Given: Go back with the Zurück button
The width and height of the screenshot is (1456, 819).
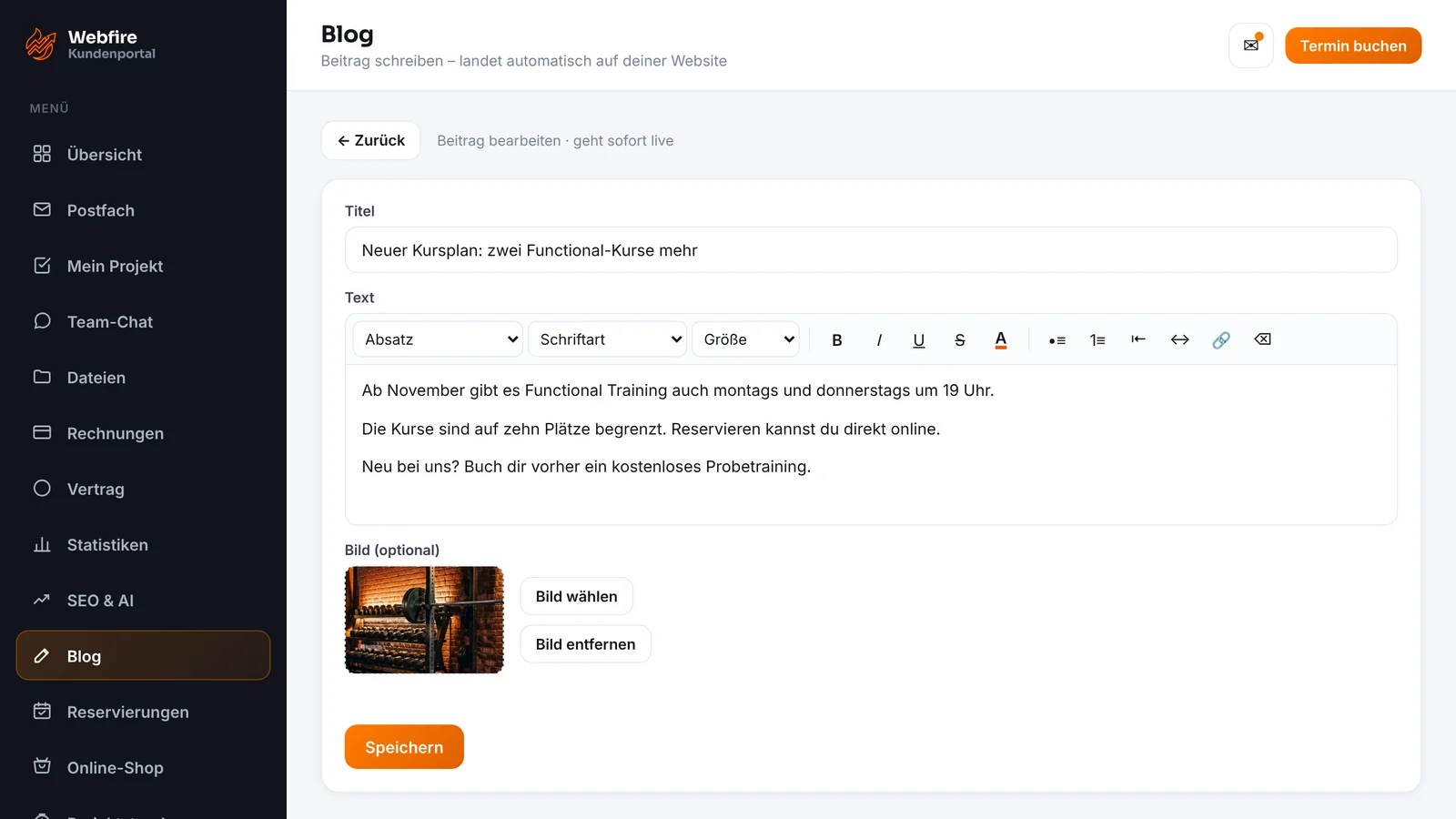Looking at the screenshot, I should point(371,140).
